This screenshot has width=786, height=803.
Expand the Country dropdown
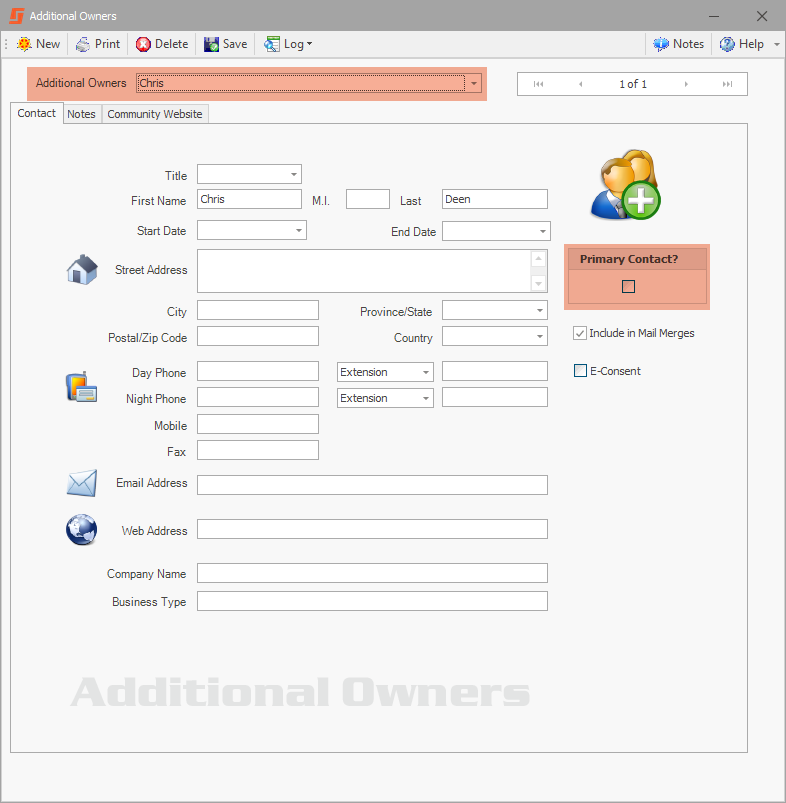(540, 336)
